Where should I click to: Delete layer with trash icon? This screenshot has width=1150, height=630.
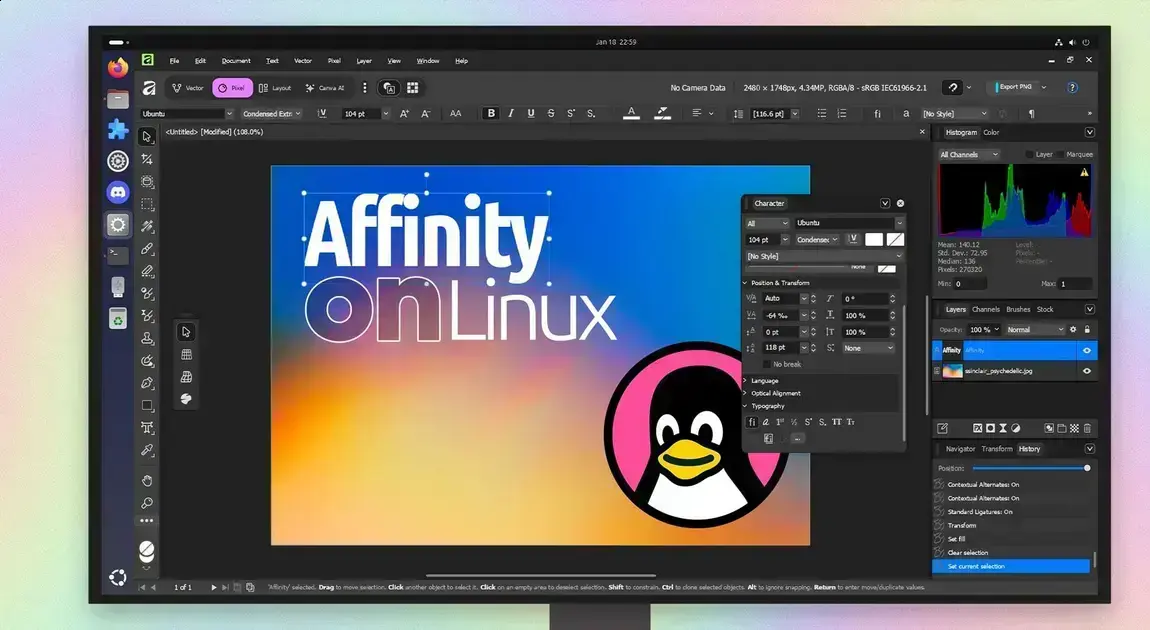[1087, 428]
